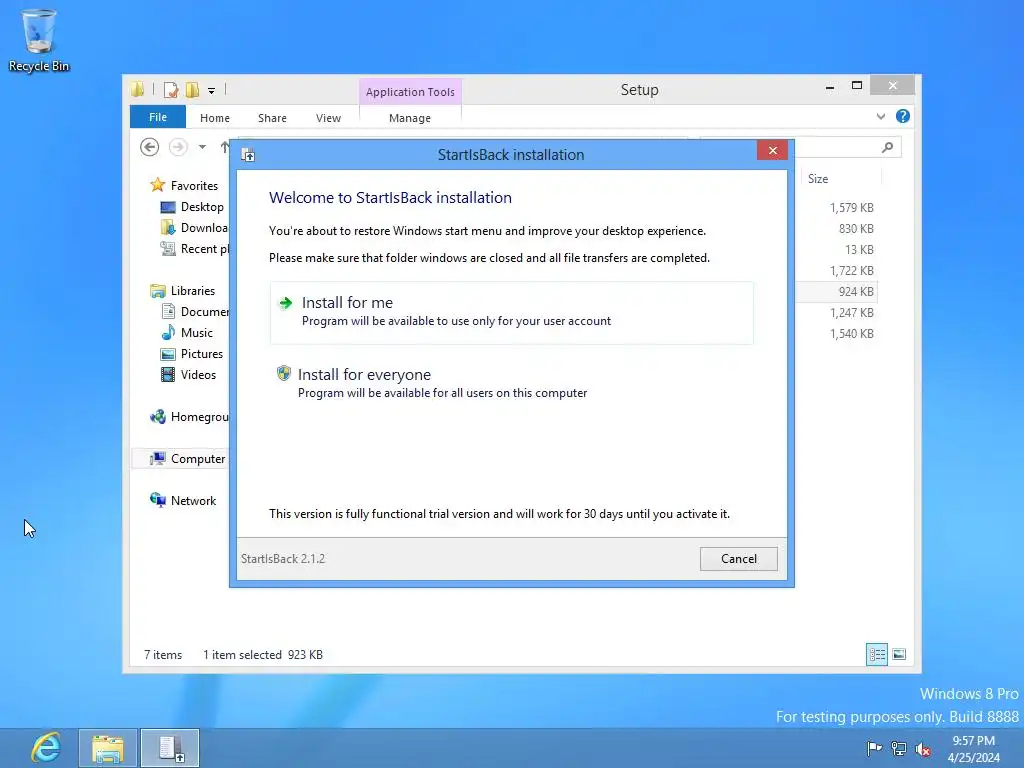This screenshot has width=1024, height=768.
Task: Click the shield icon beside Install for everyone
Action: coord(283,373)
